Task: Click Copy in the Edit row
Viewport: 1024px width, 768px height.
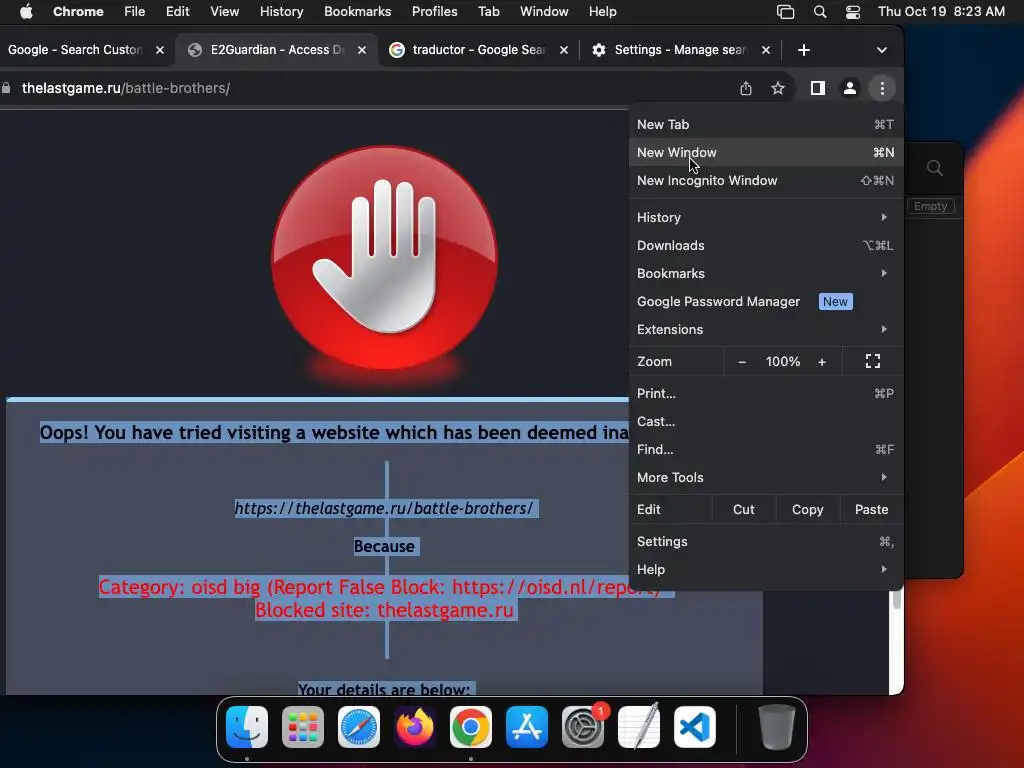Action: click(x=807, y=509)
